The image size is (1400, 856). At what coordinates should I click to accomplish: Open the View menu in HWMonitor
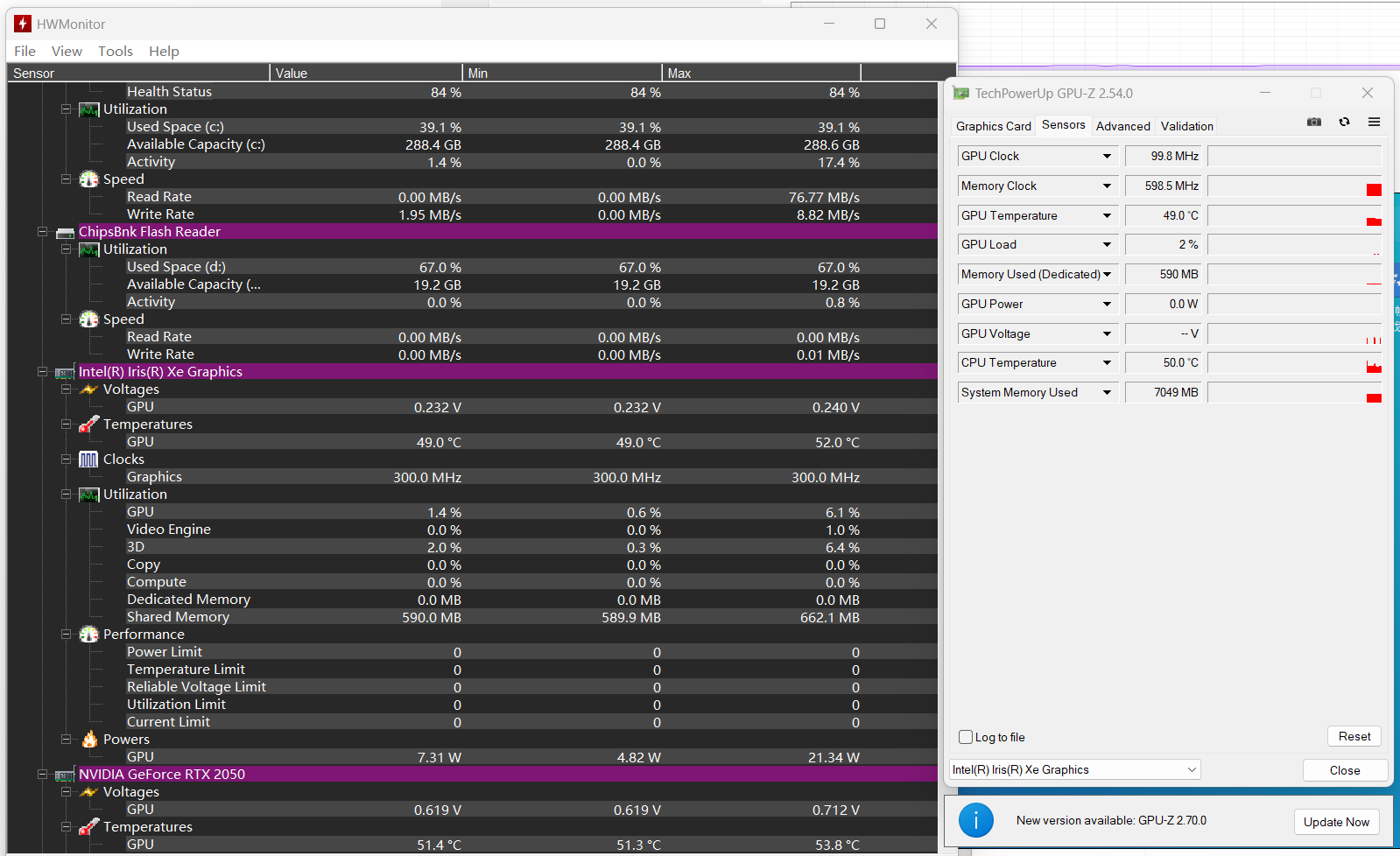[x=67, y=52]
